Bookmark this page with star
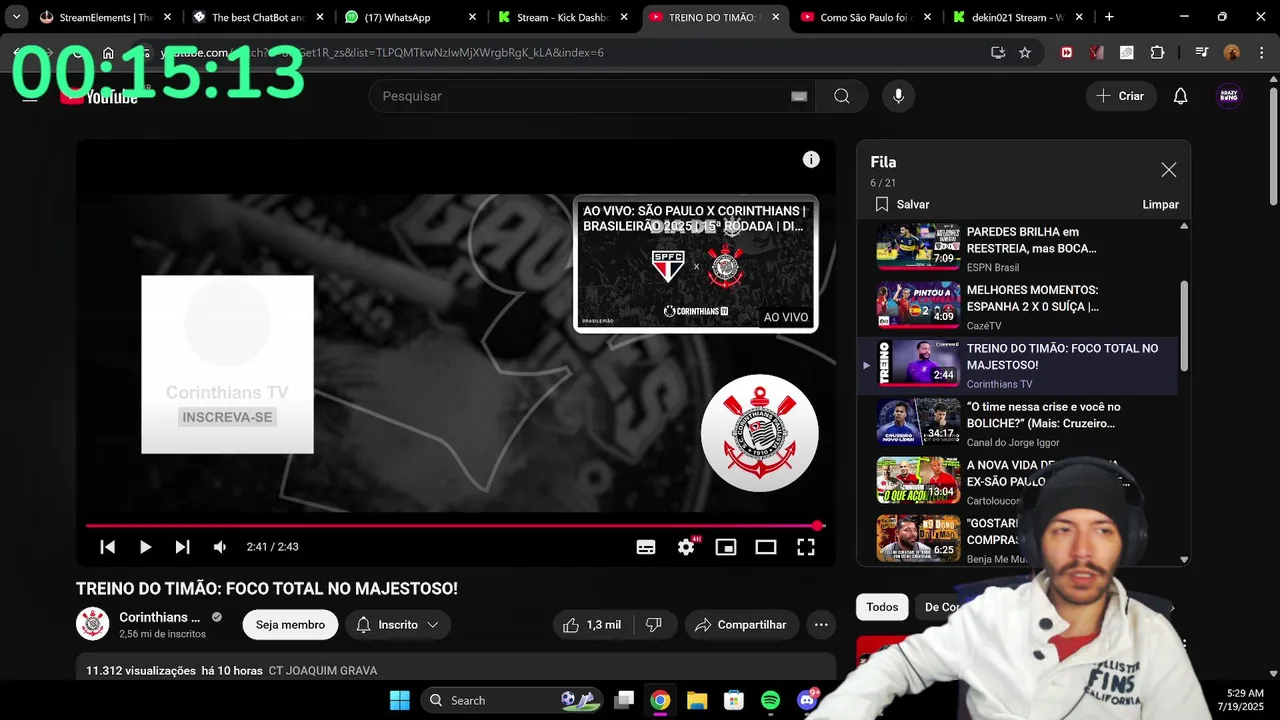The image size is (1280, 720). [1025, 53]
